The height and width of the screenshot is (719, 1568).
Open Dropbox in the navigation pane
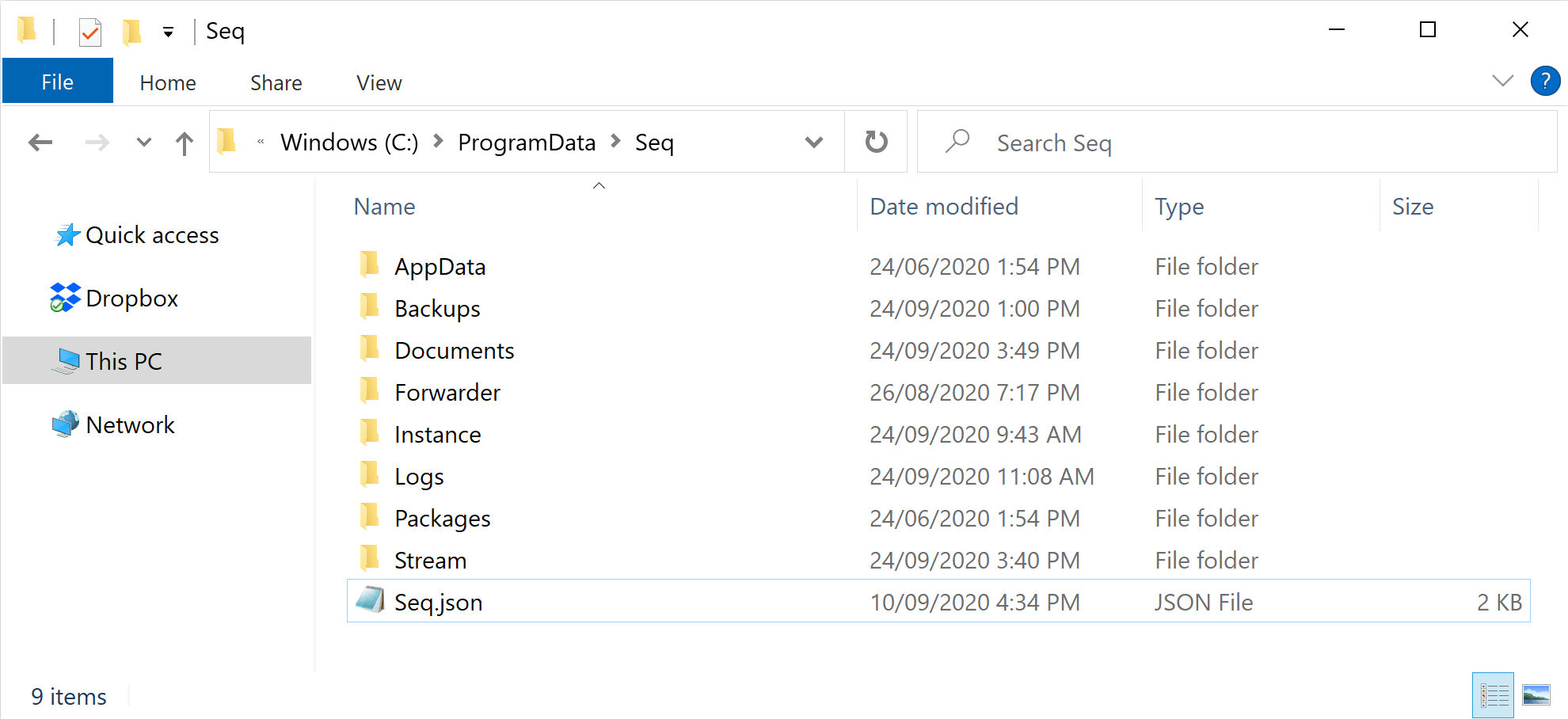point(131,299)
